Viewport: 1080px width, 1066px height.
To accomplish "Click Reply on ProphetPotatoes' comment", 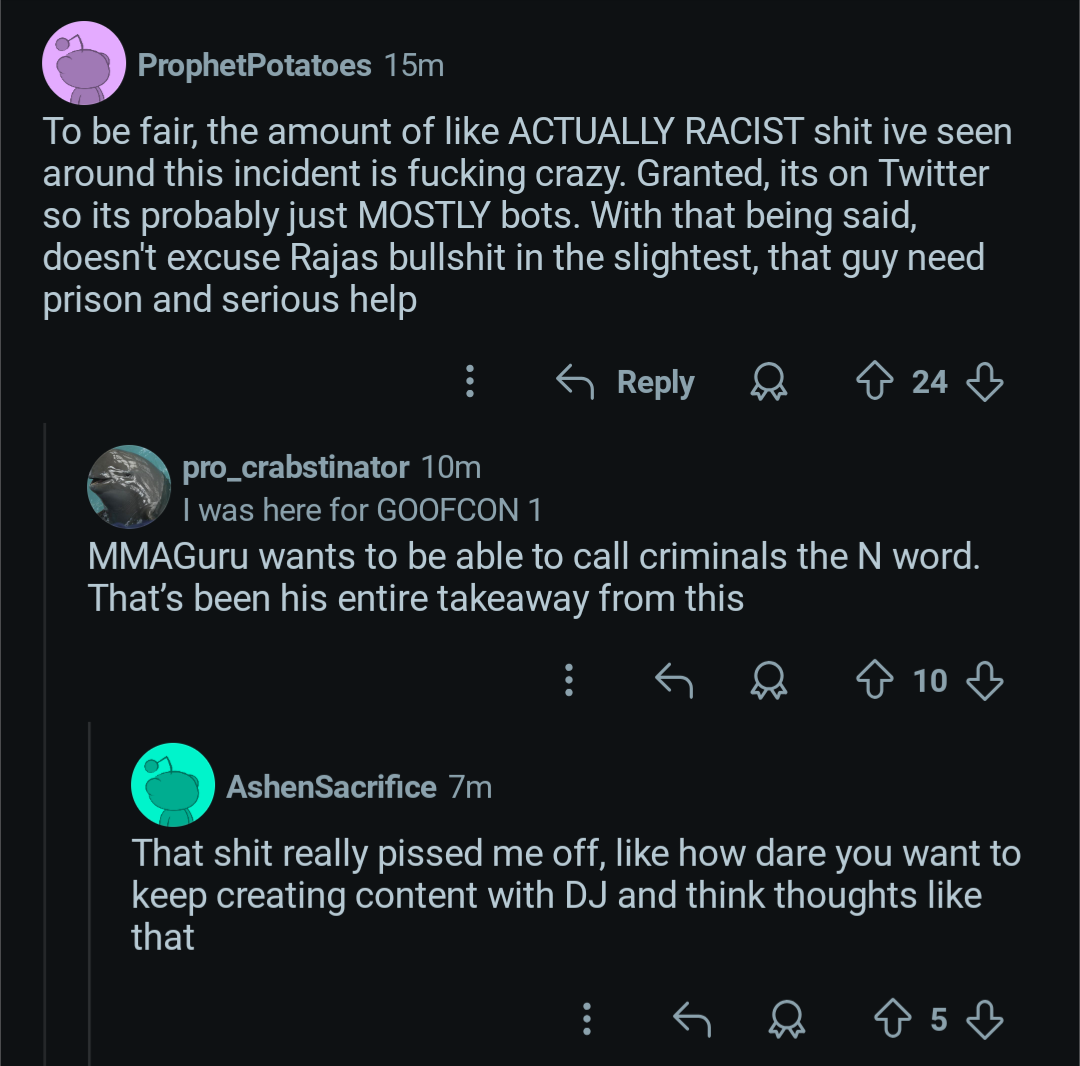I will coord(626,382).
